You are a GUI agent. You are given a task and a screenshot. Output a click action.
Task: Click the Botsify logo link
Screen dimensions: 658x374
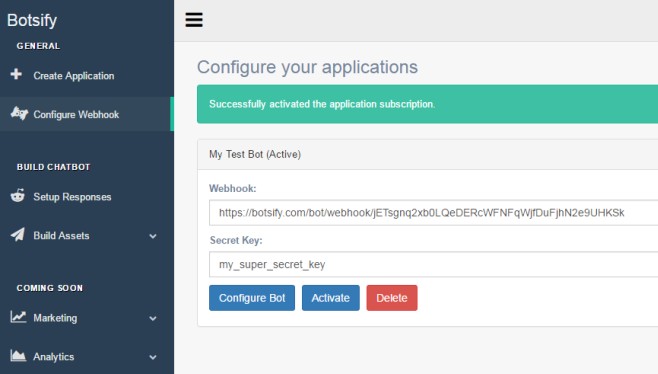pos(32,20)
